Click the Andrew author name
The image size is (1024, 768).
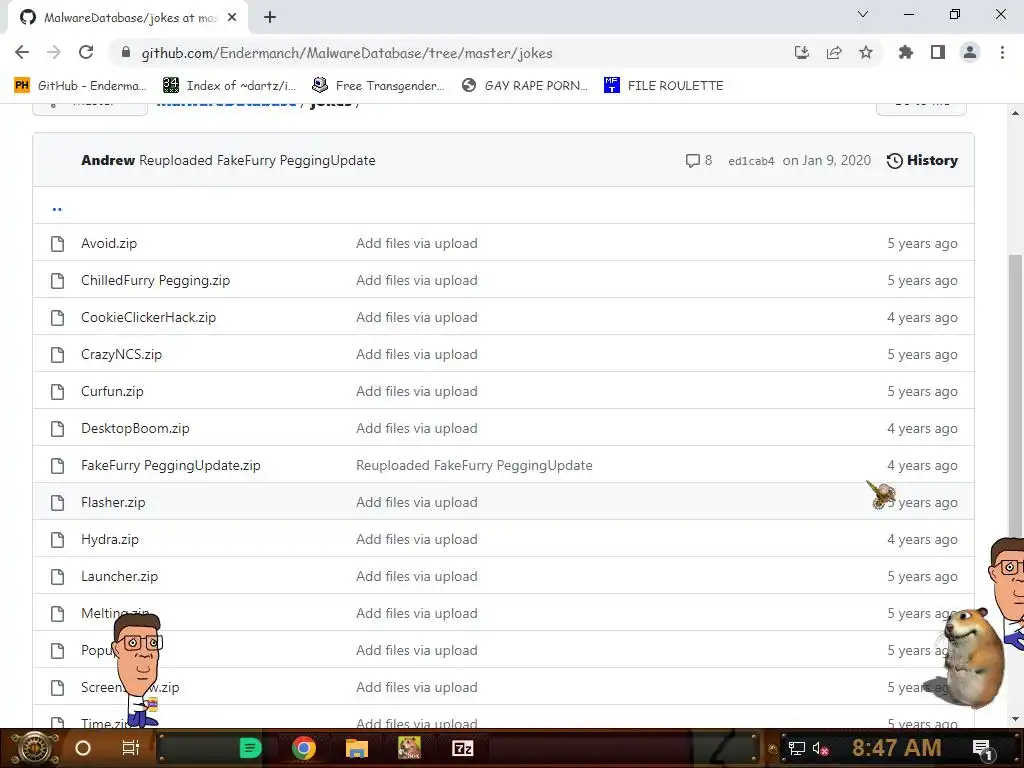(x=108, y=161)
